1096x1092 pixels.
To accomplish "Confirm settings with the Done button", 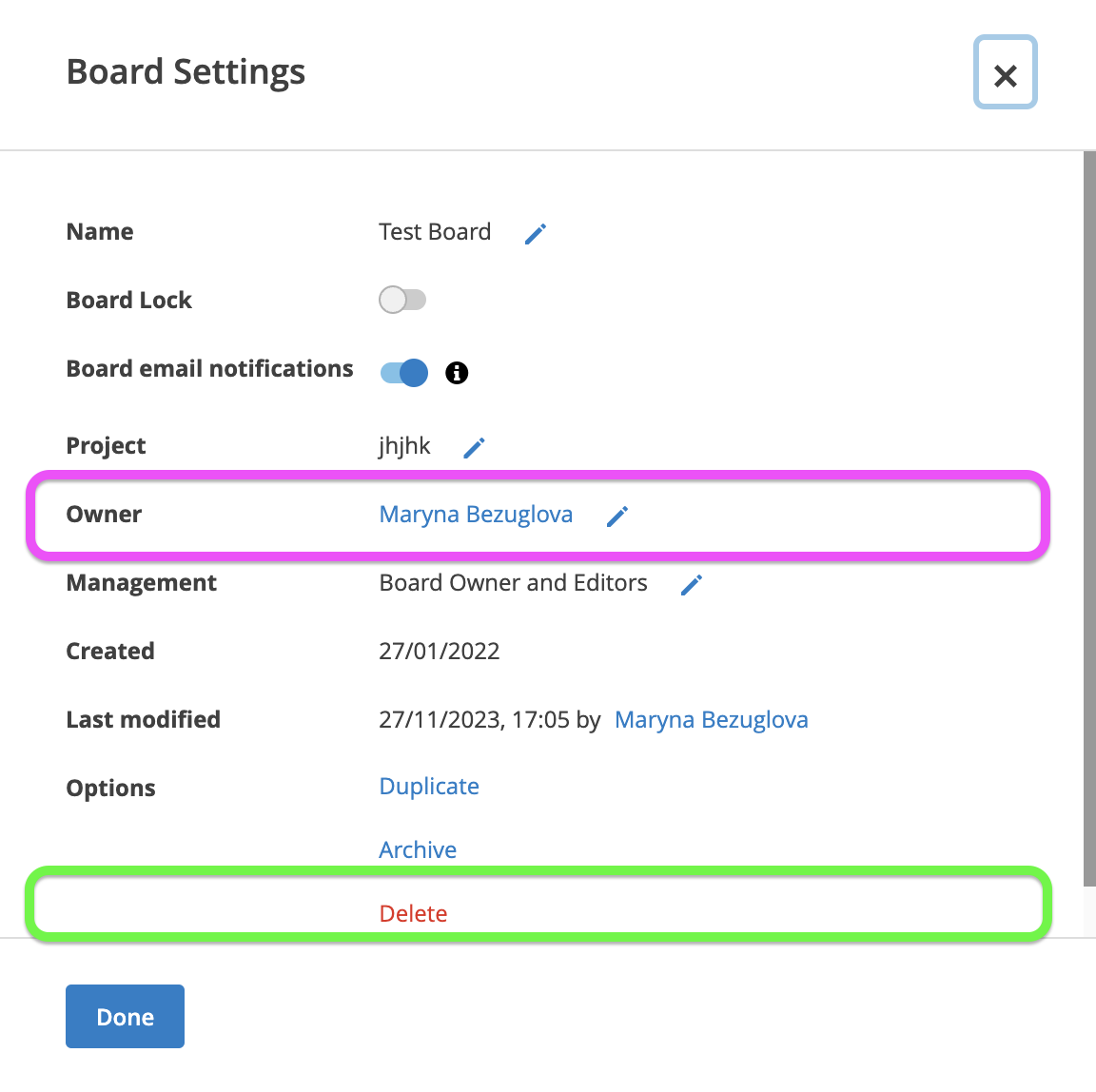I will tap(126, 1017).
